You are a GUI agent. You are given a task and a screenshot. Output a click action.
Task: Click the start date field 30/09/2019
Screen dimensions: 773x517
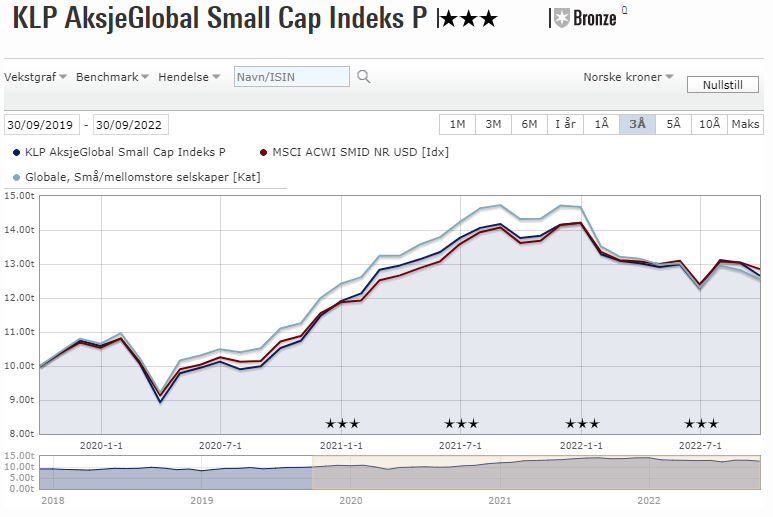(42, 125)
